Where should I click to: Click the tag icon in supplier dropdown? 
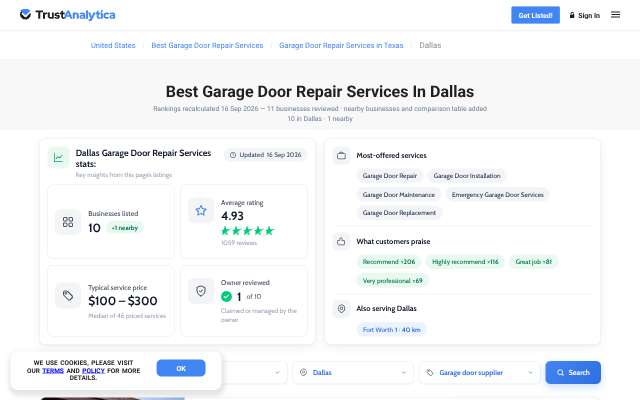point(430,372)
